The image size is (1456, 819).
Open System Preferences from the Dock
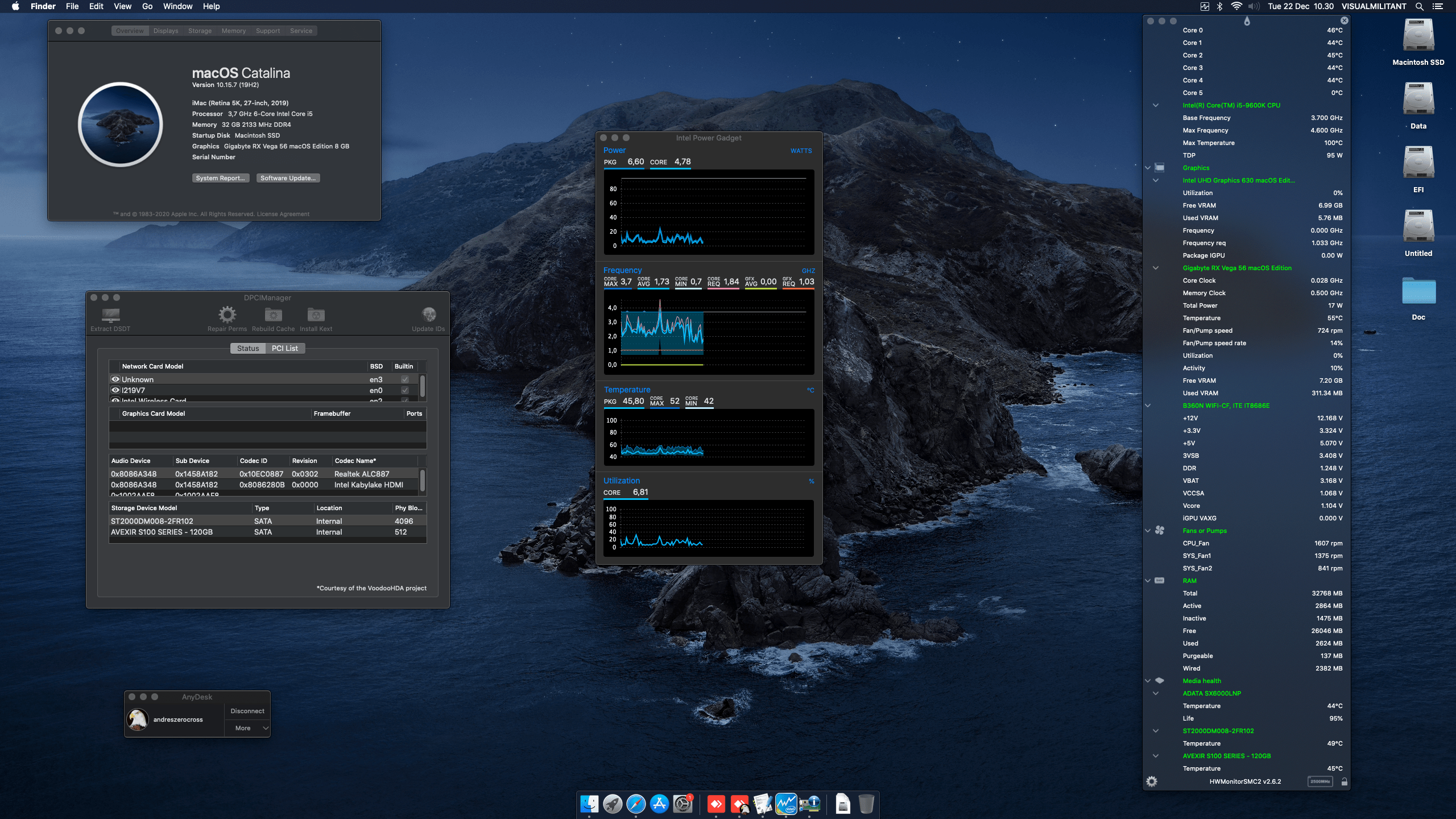[x=682, y=804]
